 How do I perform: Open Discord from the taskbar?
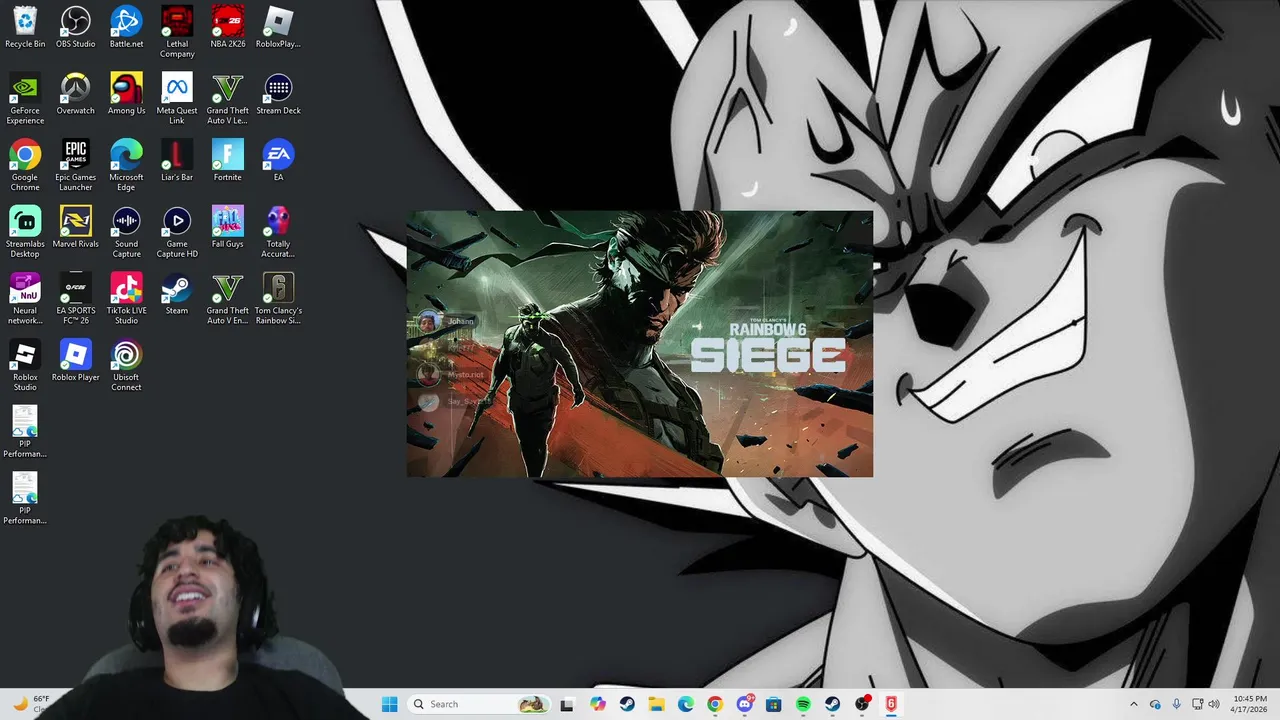pyautogui.click(x=745, y=704)
